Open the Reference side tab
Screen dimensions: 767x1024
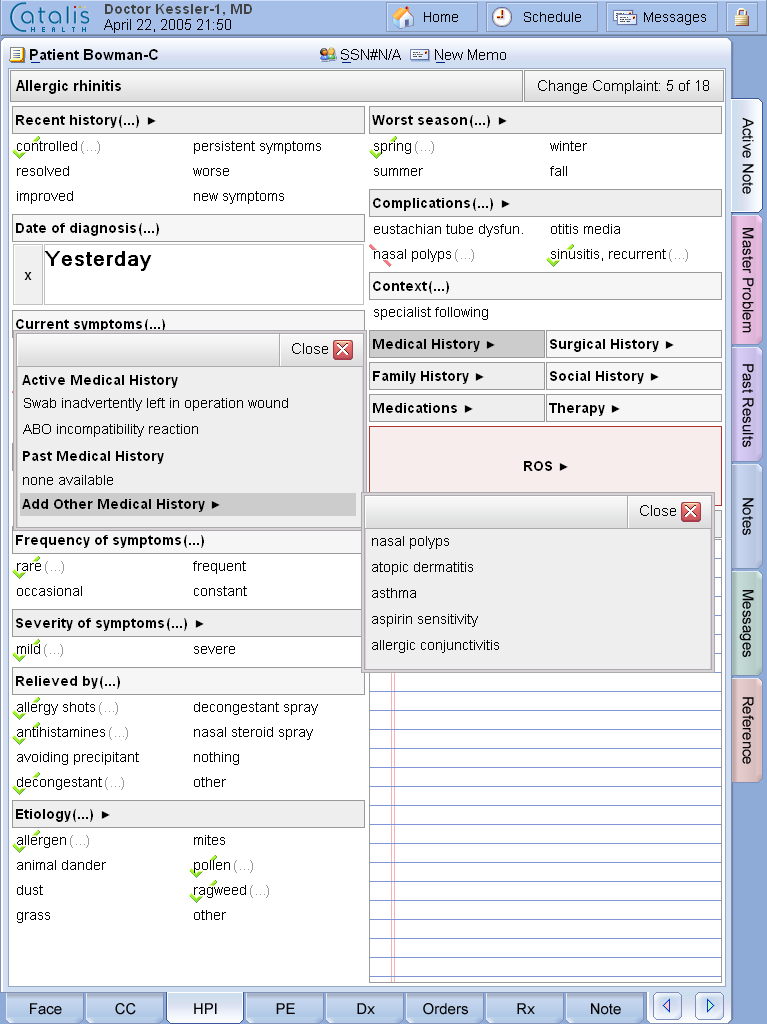pos(747,729)
